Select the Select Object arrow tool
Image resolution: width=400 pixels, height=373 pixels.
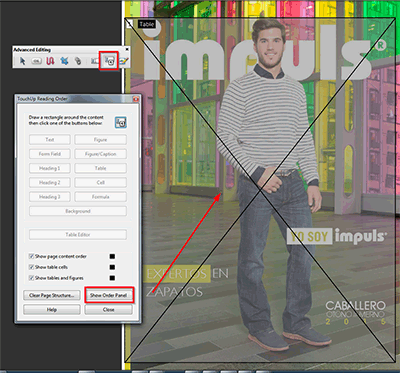point(23,61)
